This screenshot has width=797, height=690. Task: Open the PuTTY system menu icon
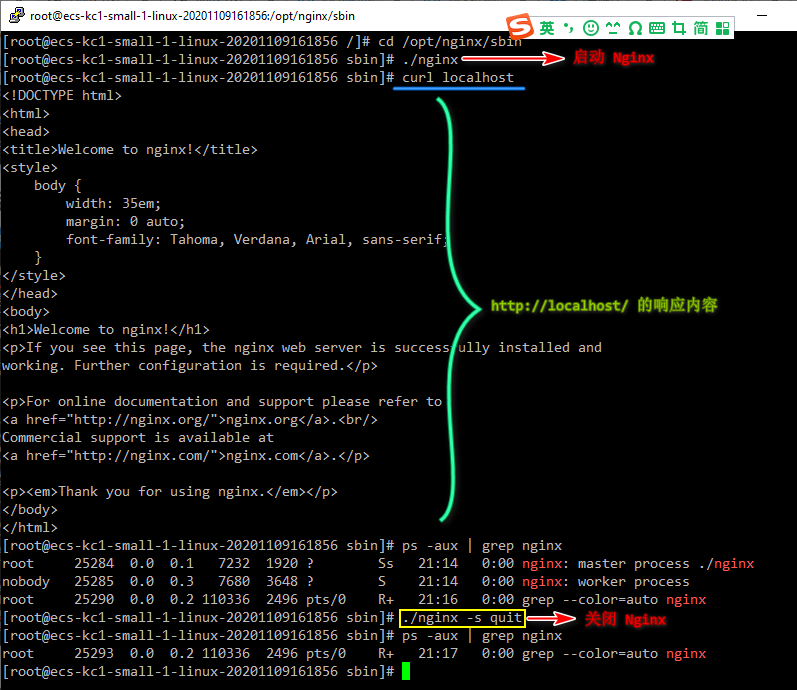coord(16,15)
